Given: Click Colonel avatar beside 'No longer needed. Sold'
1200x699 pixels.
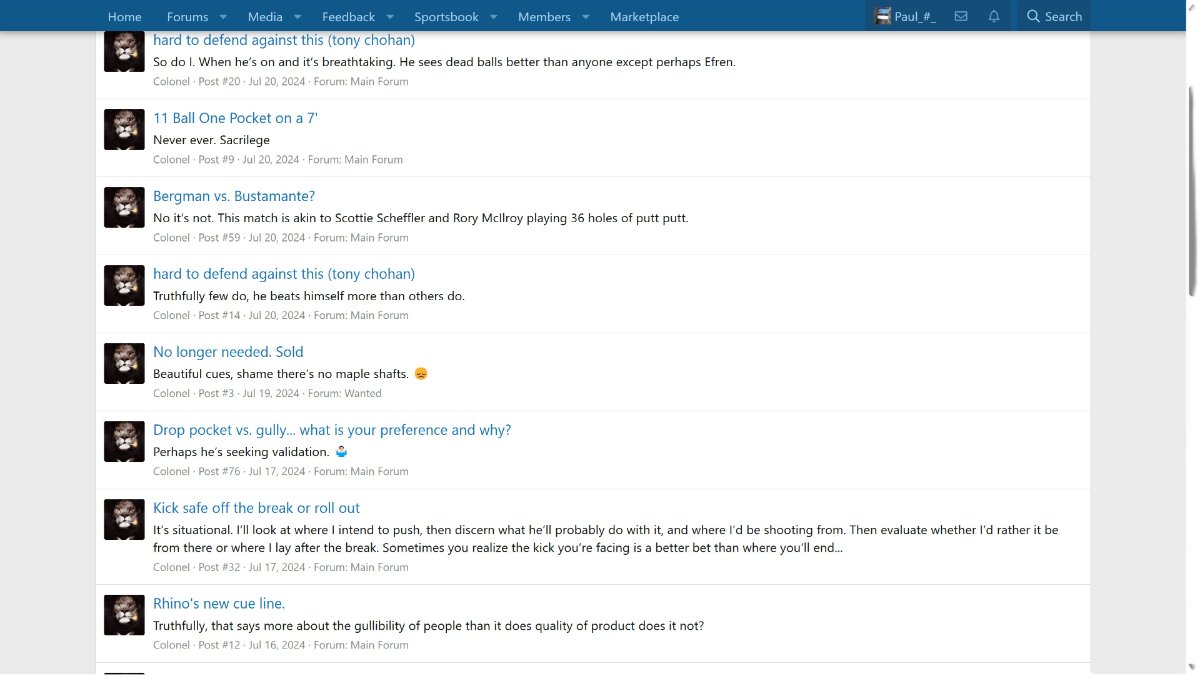Looking at the screenshot, I should (x=124, y=363).
